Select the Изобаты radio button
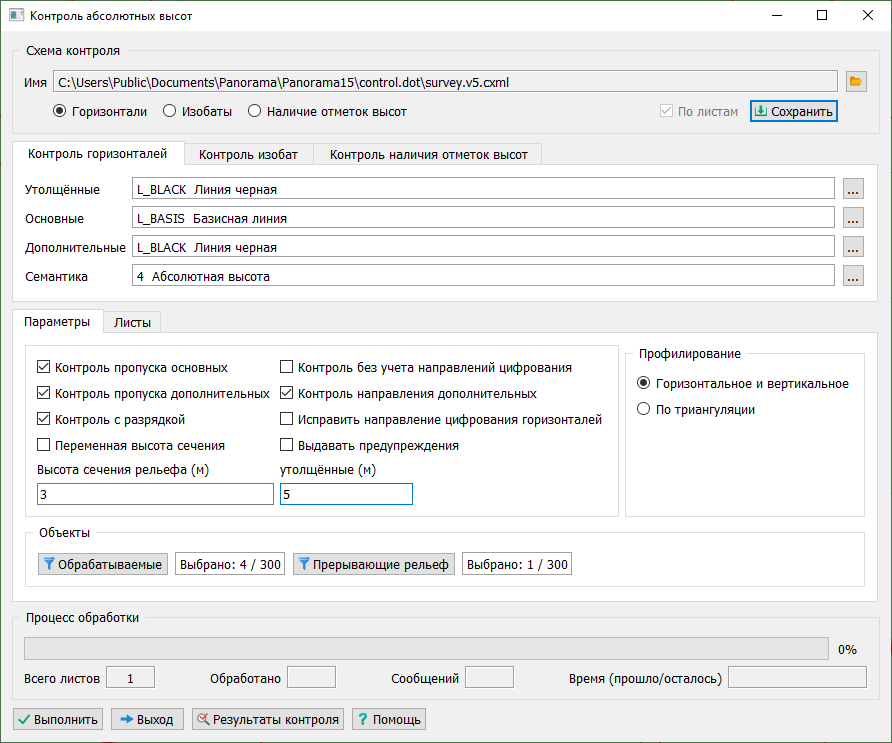 pos(170,112)
